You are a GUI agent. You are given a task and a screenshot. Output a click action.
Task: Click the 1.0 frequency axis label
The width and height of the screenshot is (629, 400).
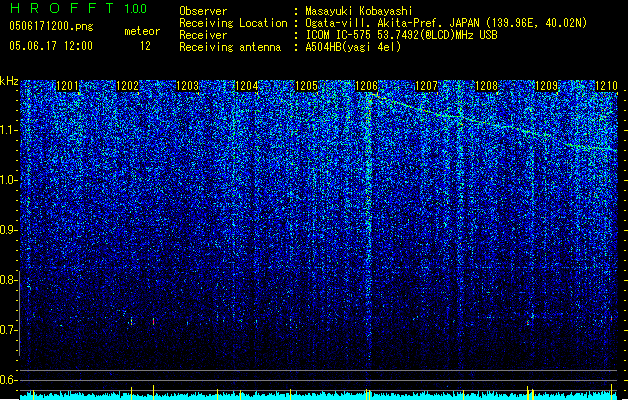(x=9, y=180)
